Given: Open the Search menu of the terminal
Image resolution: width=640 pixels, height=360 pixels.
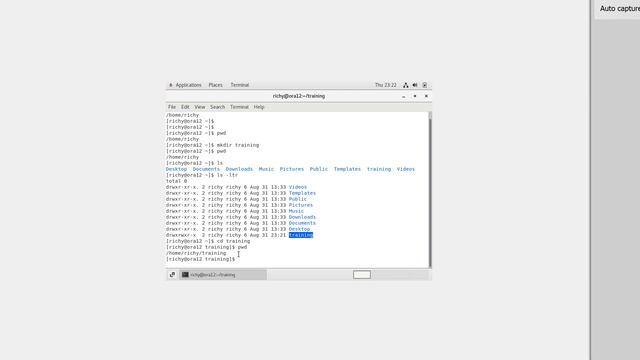Looking at the screenshot, I should tap(218, 107).
